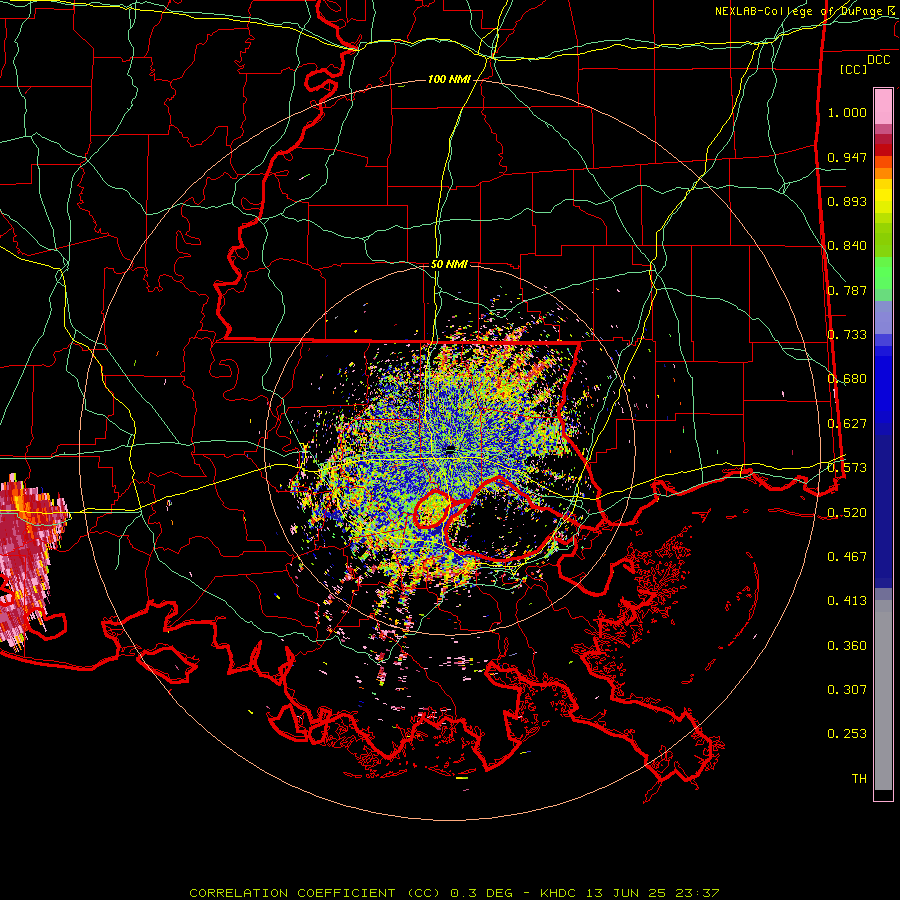Click the 0.307 legend value
The image size is (900, 900).
(x=847, y=690)
